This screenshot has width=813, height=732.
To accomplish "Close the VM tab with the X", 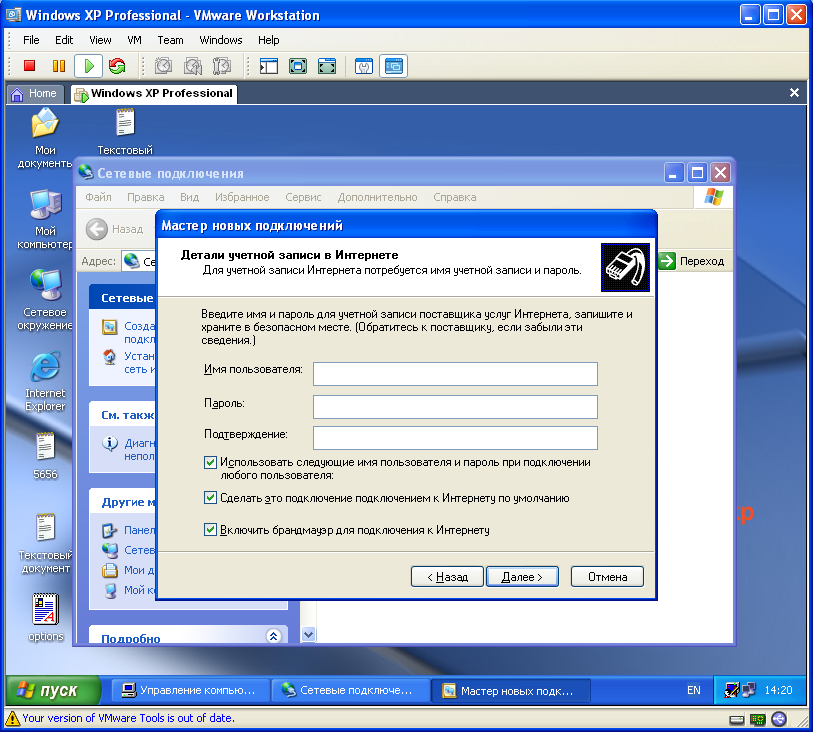I will [x=794, y=93].
